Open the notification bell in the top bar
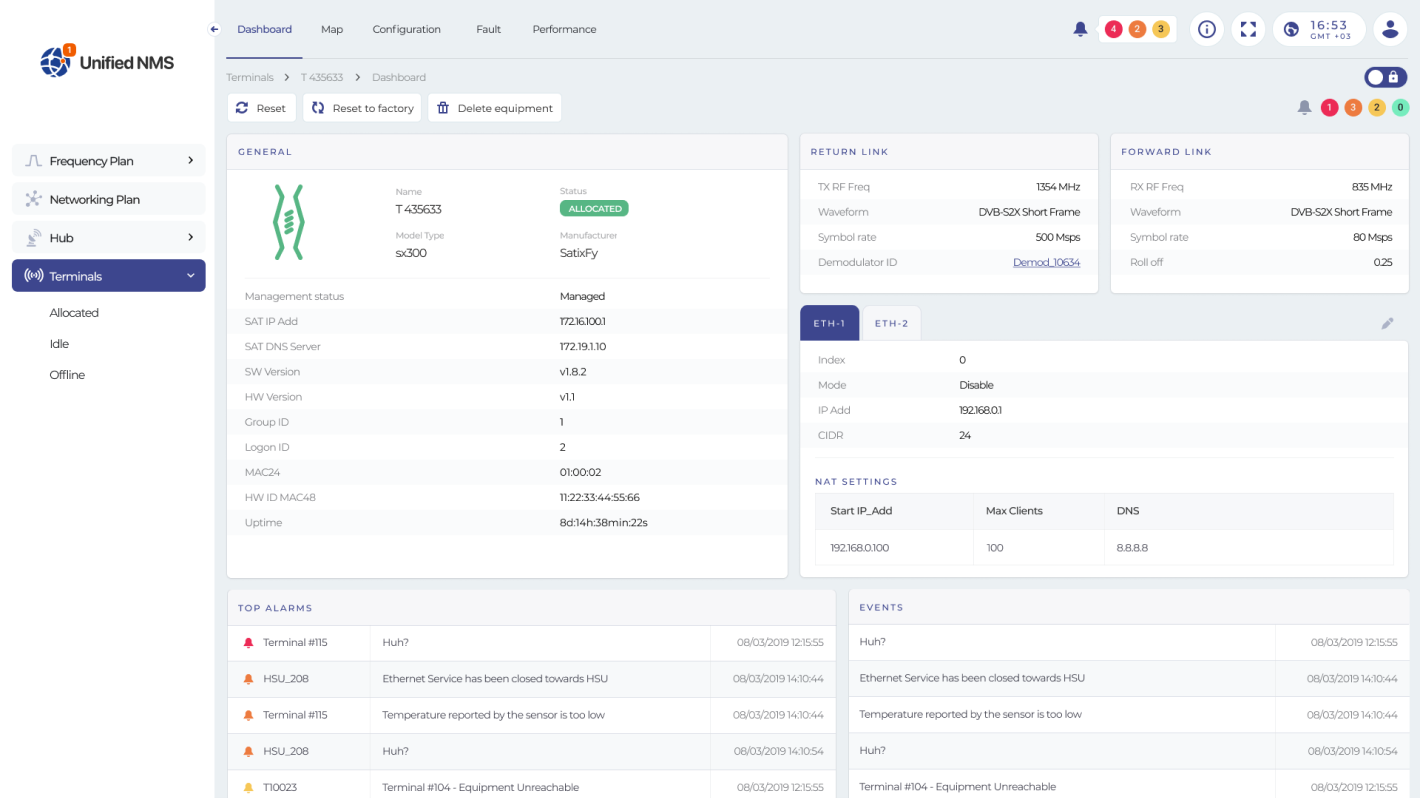1420x798 pixels. (1080, 29)
